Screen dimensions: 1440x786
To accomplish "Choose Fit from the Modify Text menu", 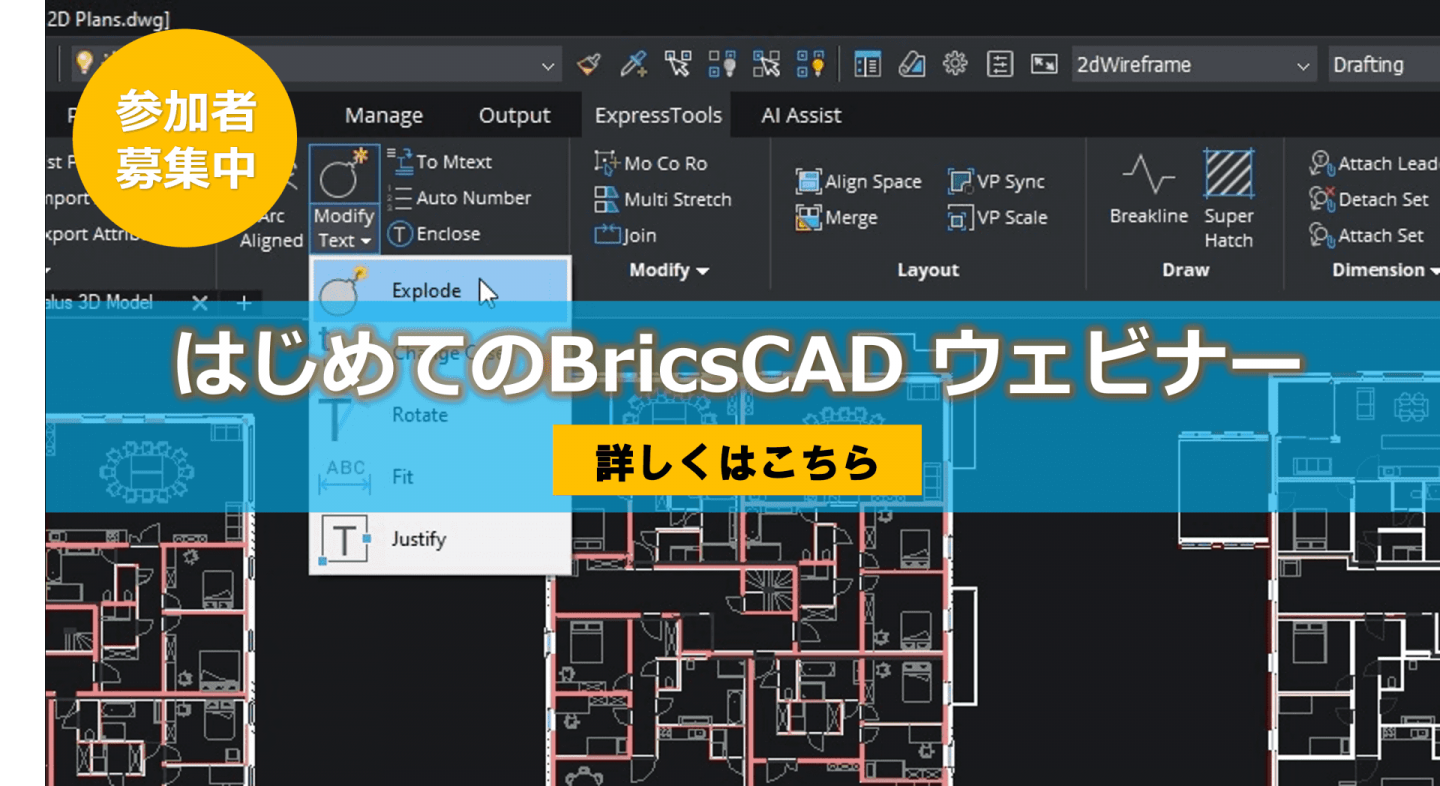I will pos(440,477).
